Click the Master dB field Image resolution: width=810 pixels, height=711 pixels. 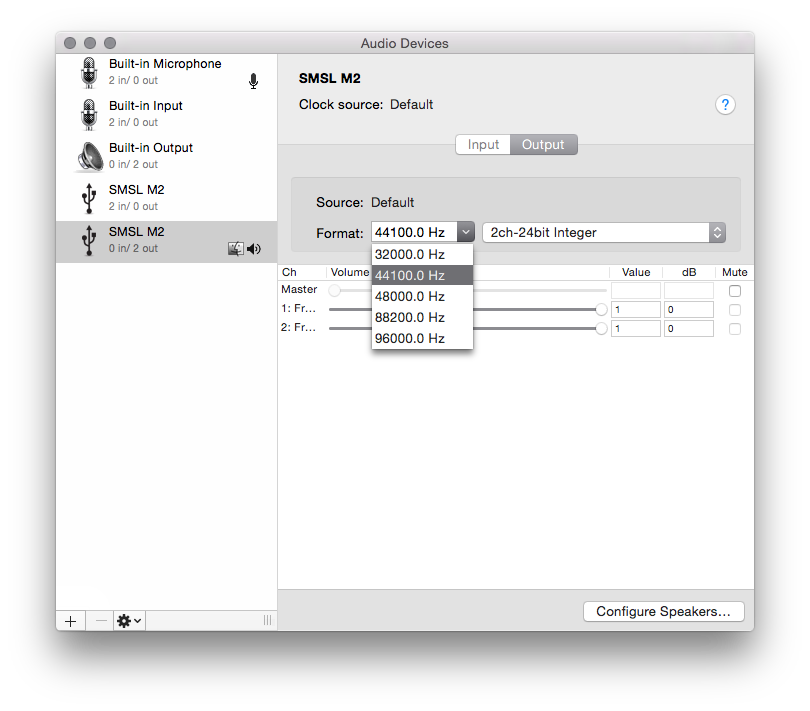689,290
